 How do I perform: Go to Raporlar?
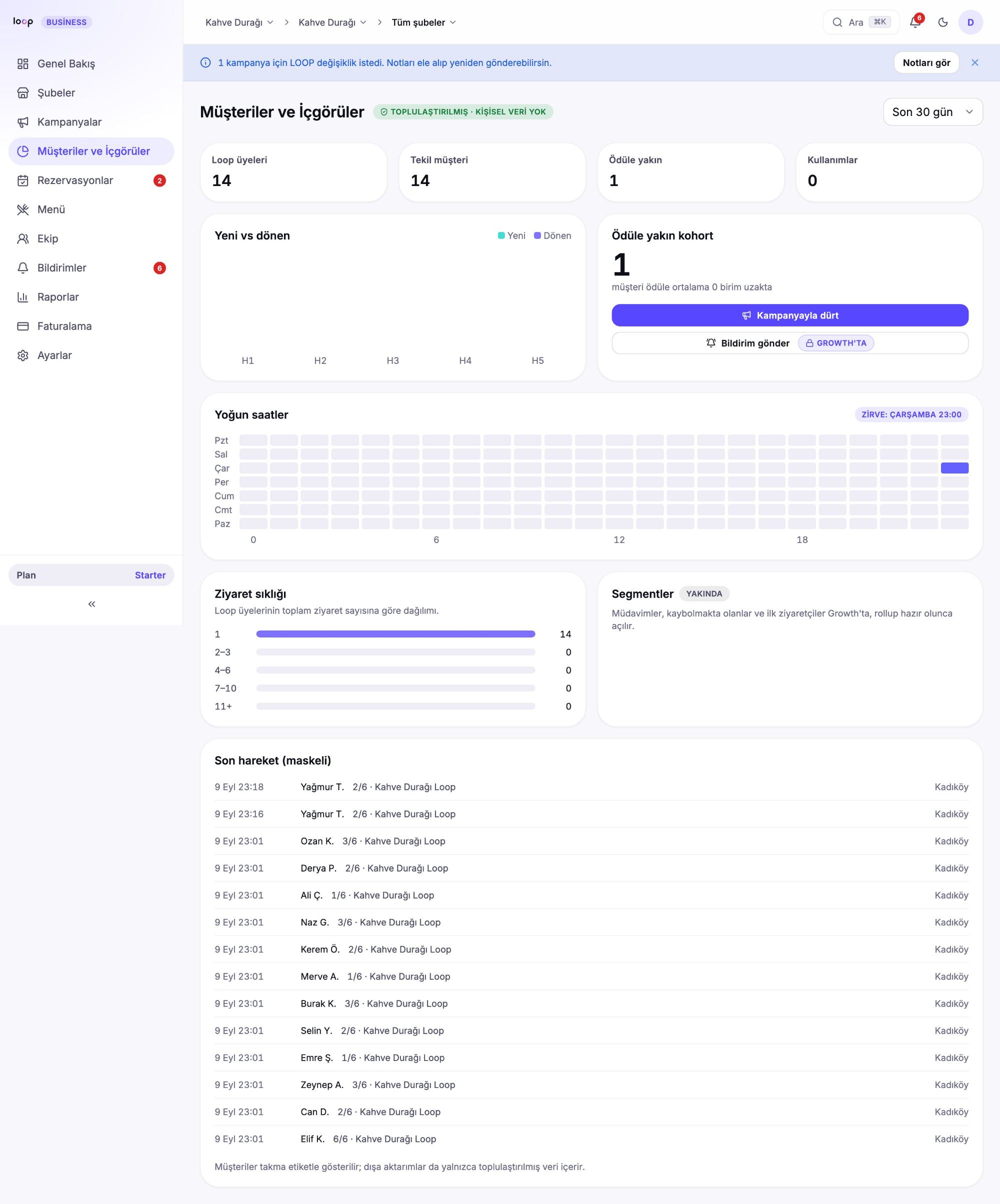pos(91,297)
